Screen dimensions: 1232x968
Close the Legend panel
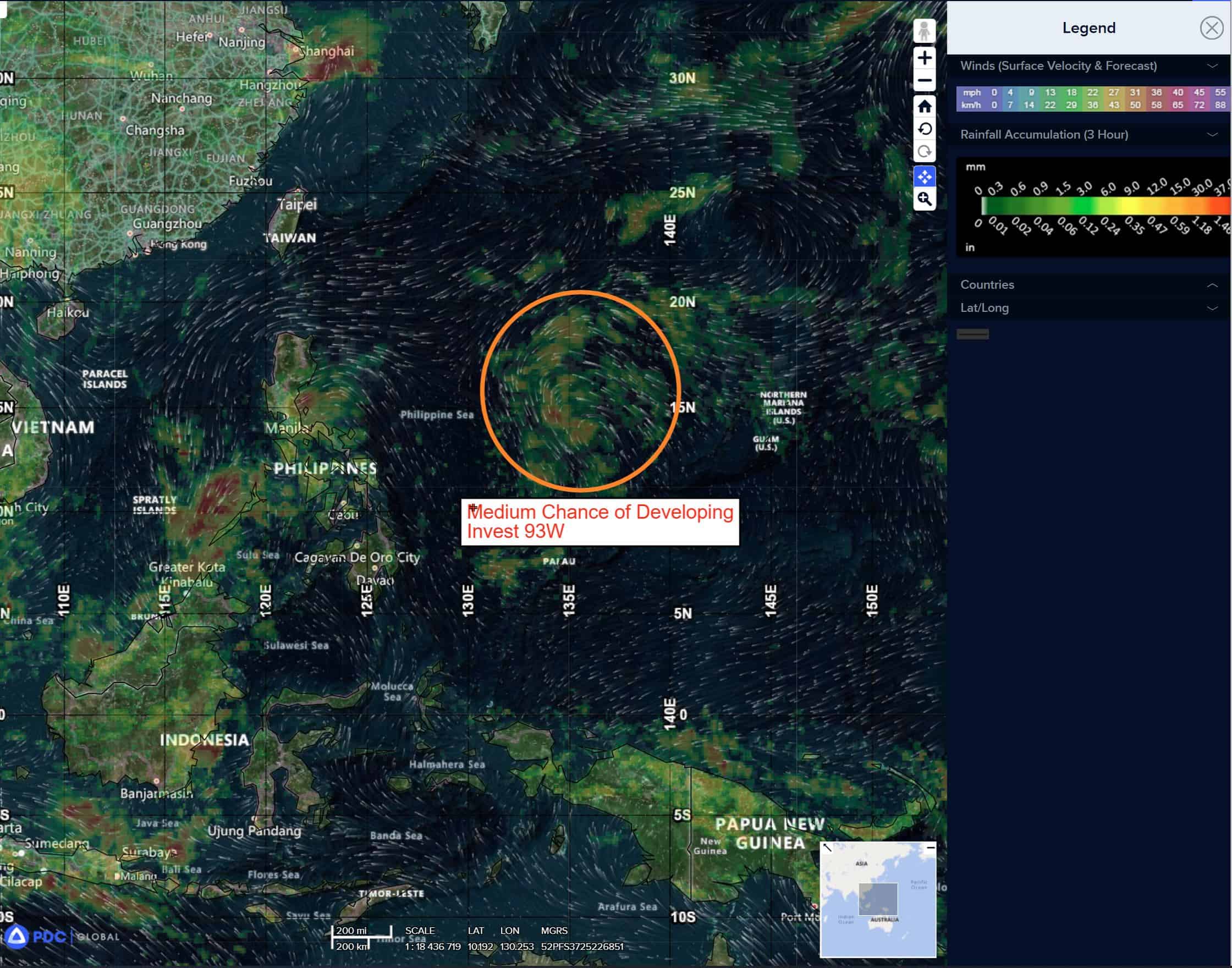point(1211,28)
